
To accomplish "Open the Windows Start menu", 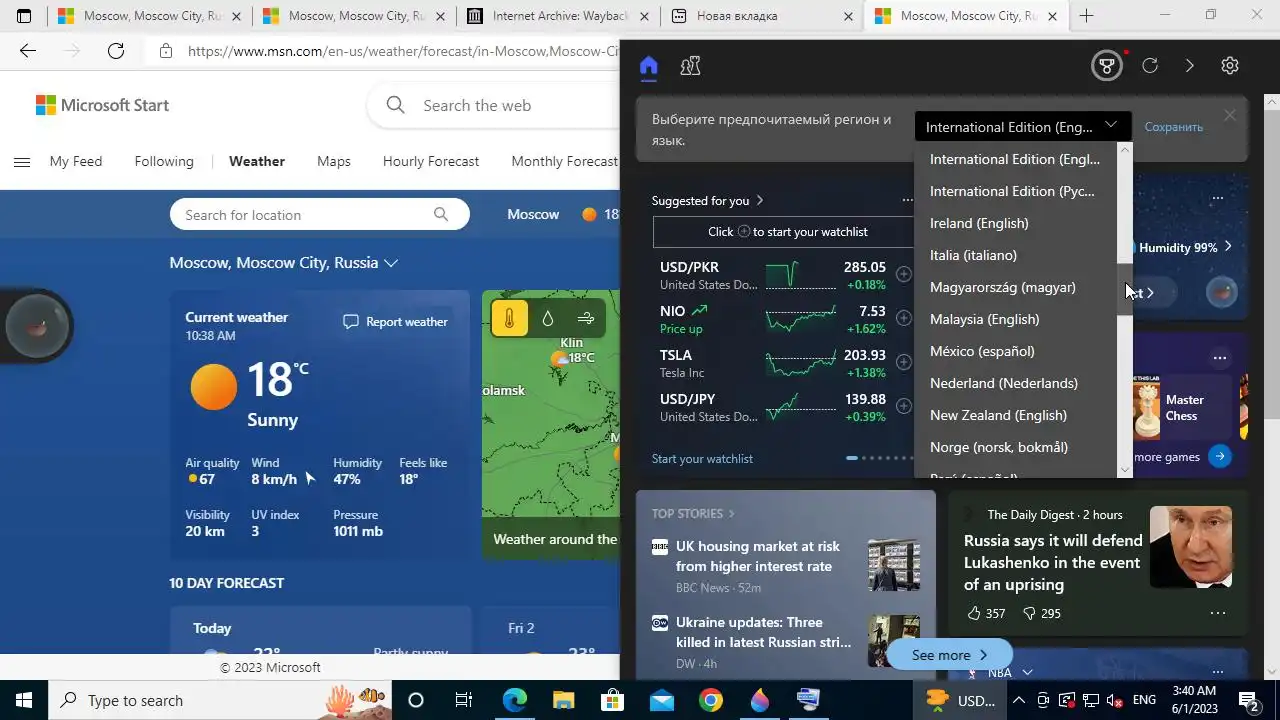I will tap(24, 700).
